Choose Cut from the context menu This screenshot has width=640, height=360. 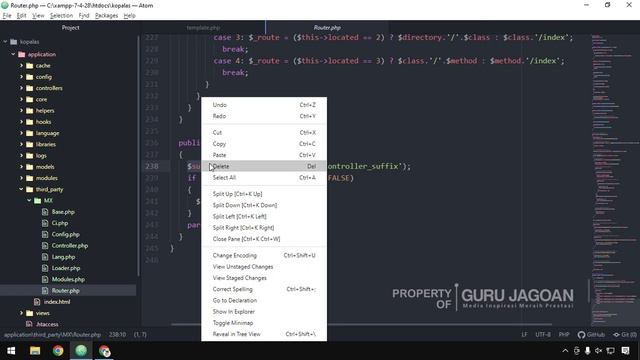264,133
